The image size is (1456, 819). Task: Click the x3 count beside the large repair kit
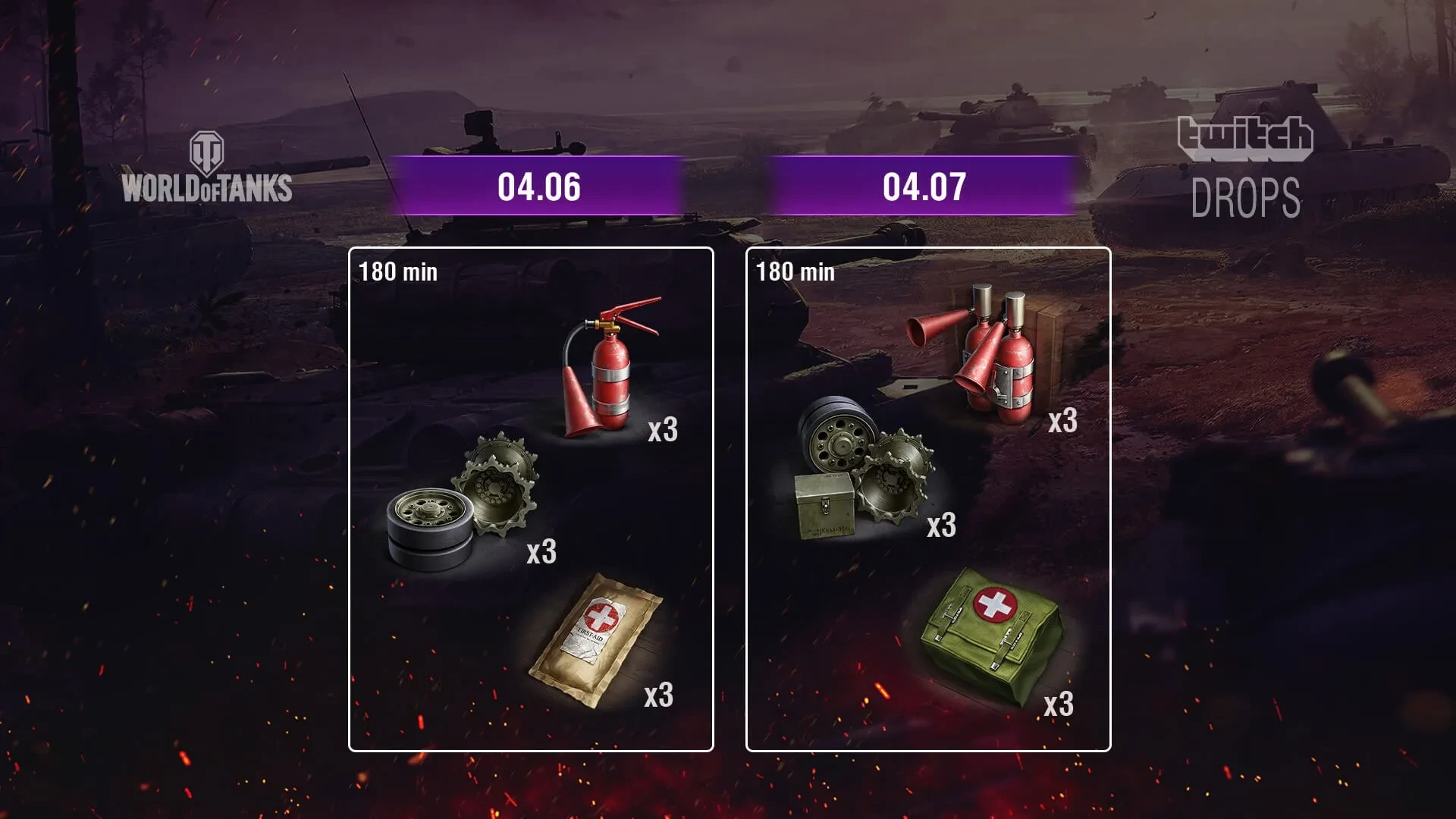point(941,525)
